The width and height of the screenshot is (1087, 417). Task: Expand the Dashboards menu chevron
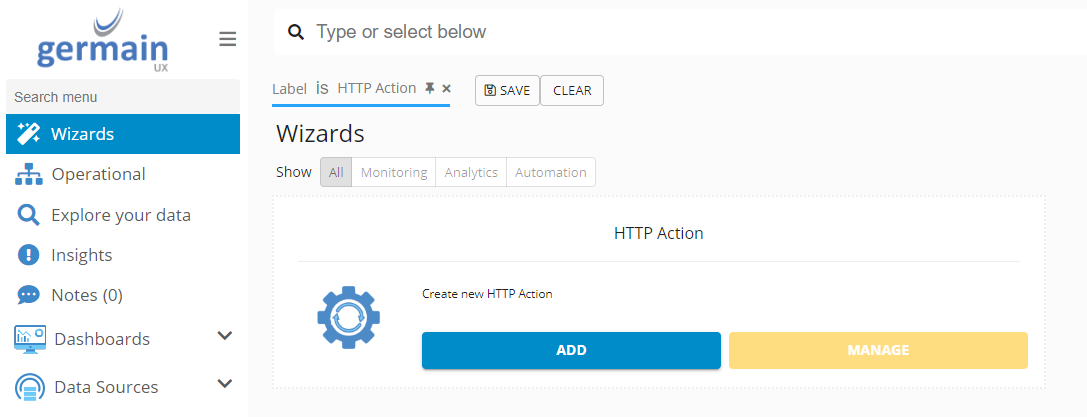pyautogui.click(x=225, y=336)
